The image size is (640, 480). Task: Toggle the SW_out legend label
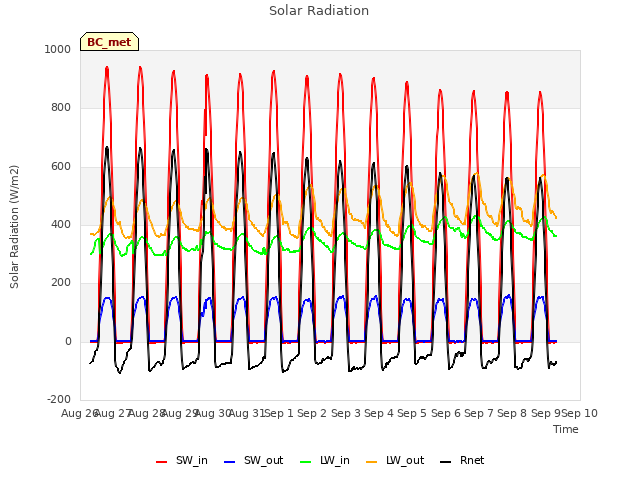(264, 460)
